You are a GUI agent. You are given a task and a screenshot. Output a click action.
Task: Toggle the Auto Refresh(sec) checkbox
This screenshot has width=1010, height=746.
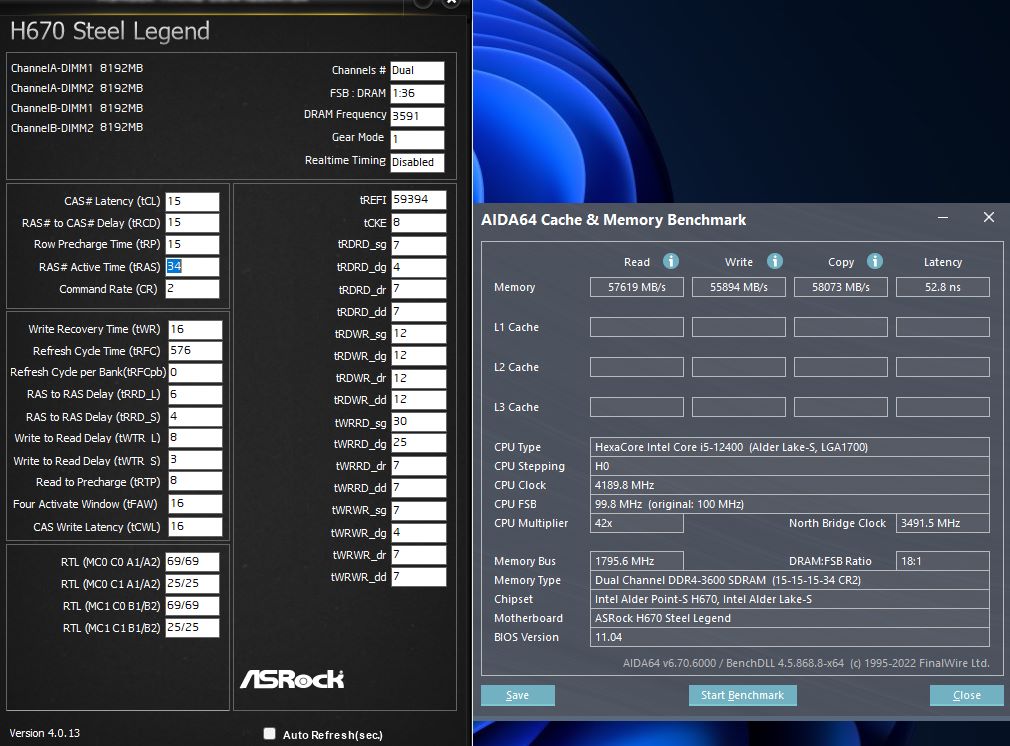point(269,734)
